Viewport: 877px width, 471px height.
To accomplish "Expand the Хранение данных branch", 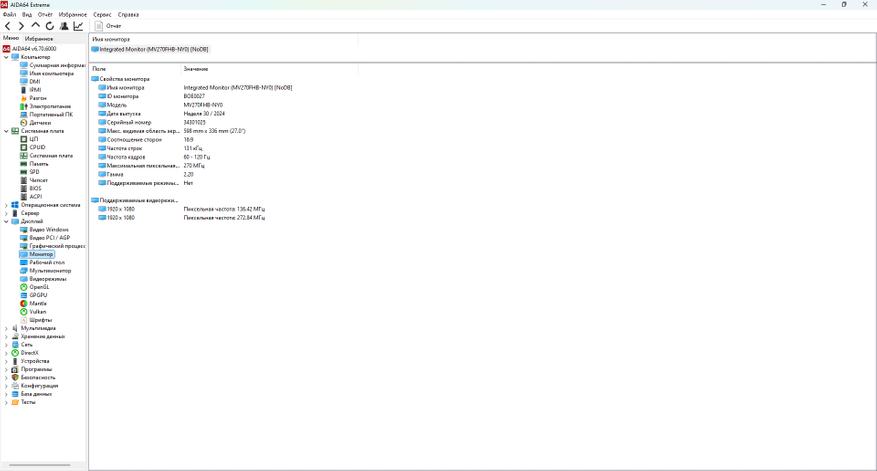I will point(6,337).
